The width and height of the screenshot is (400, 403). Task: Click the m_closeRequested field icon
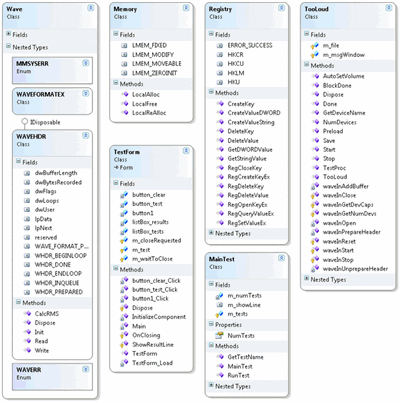(124, 240)
